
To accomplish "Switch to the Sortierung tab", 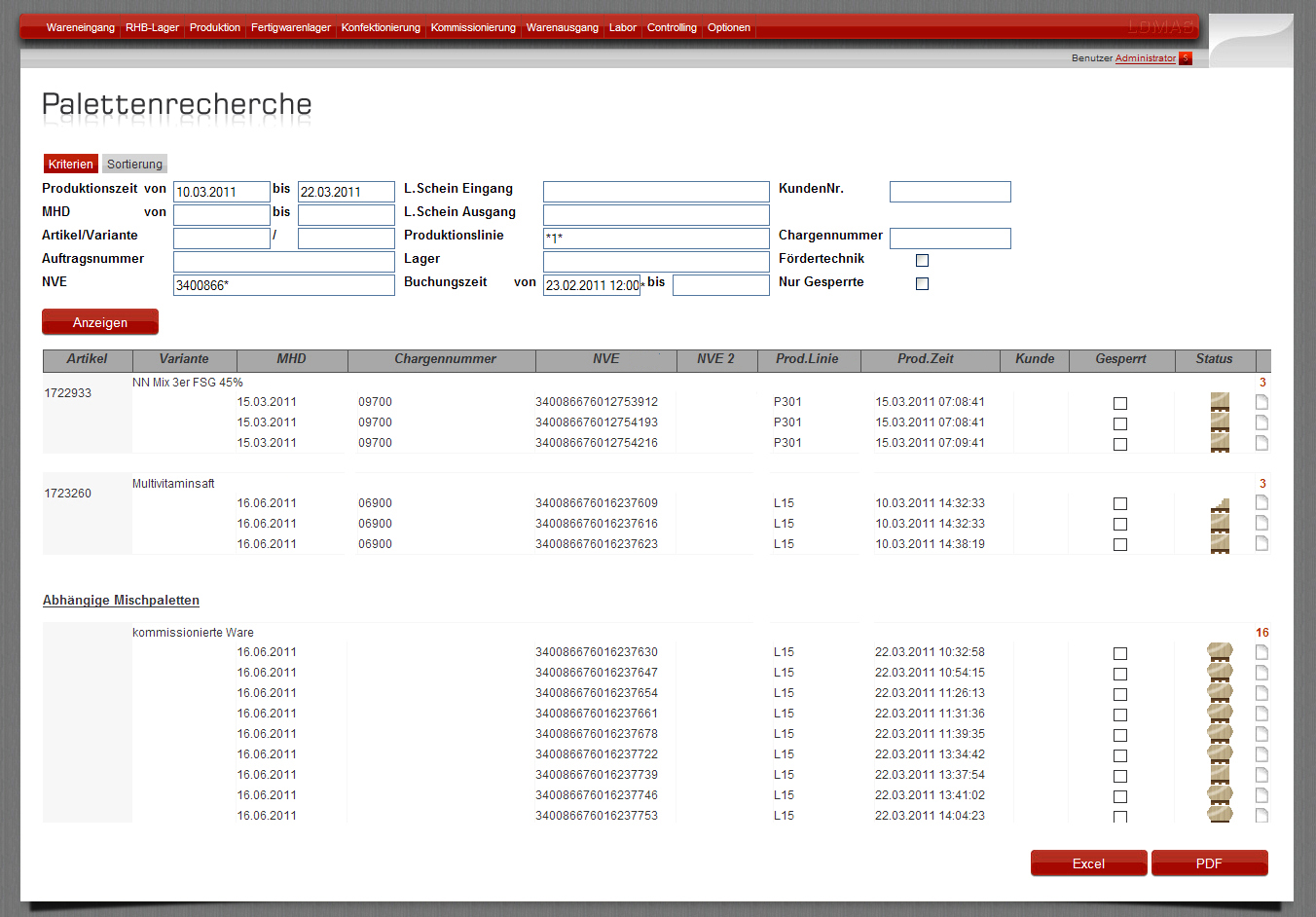I will [x=134, y=164].
